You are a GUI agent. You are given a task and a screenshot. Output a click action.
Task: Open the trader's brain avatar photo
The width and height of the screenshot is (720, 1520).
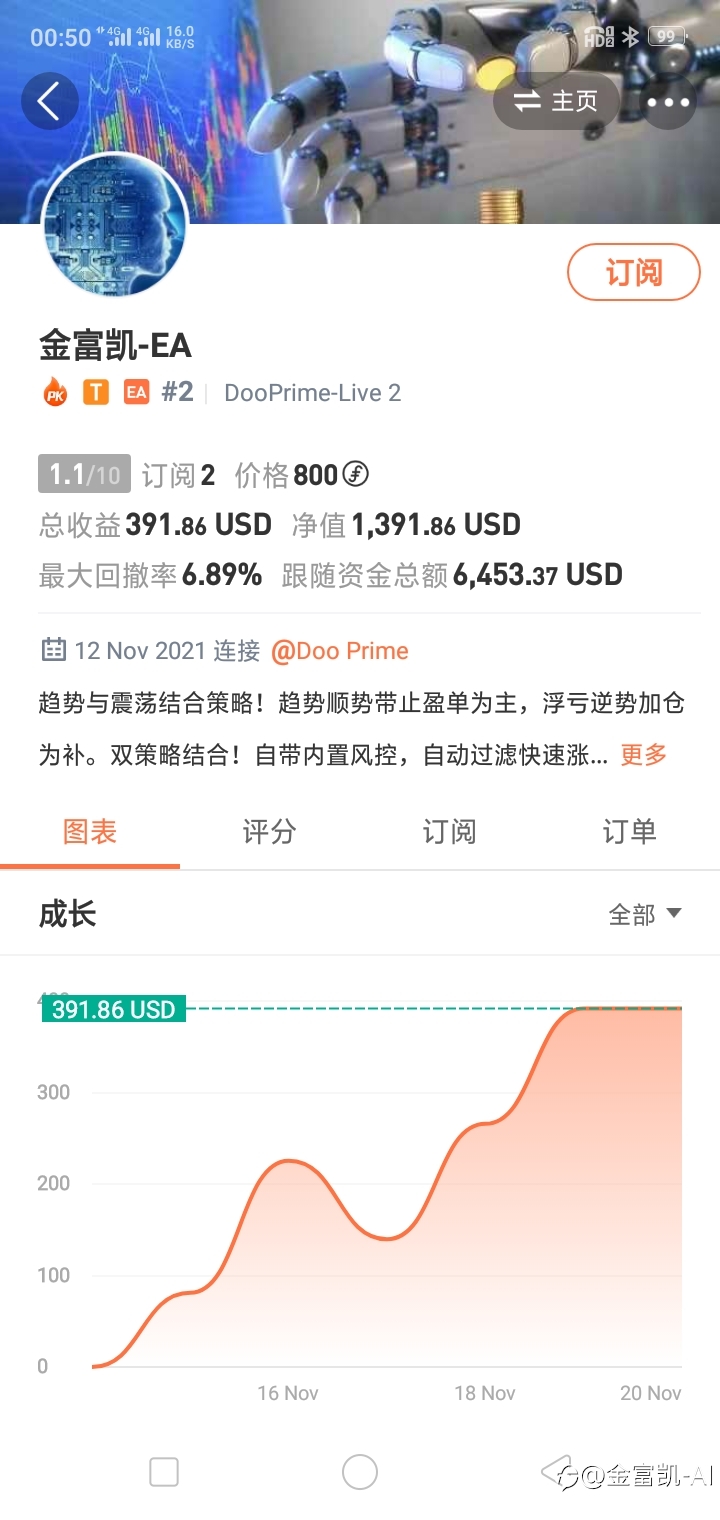pos(114,225)
